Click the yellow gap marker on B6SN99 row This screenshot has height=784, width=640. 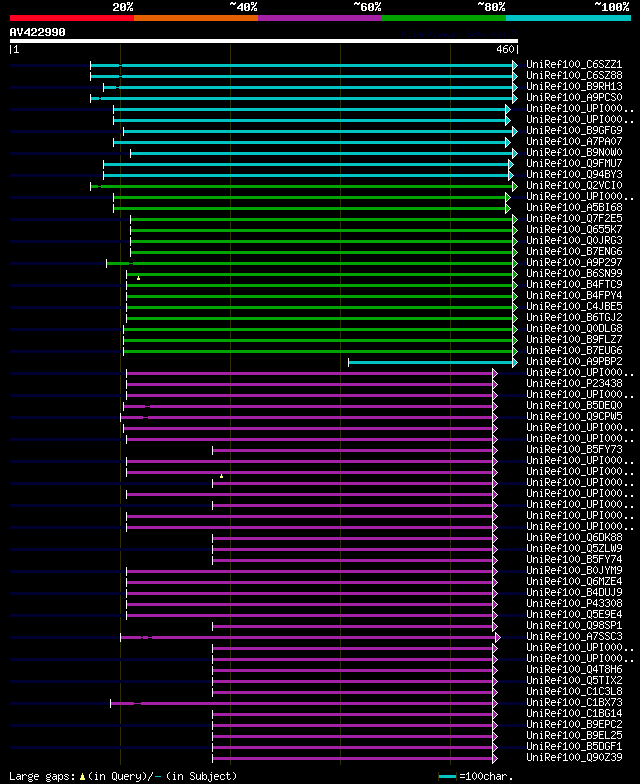138,278
